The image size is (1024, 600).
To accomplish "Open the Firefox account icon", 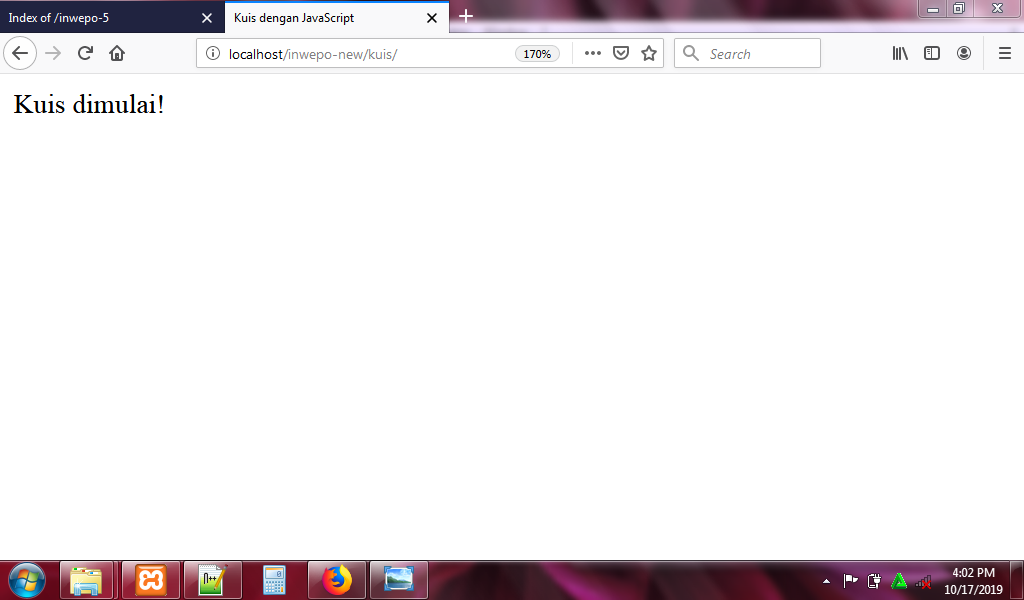I will (964, 54).
